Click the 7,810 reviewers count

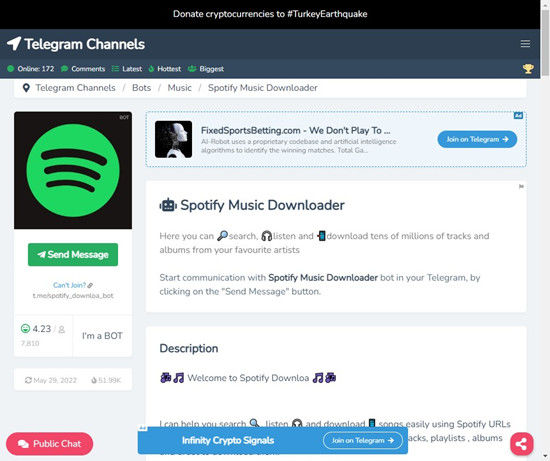coord(30,343)
